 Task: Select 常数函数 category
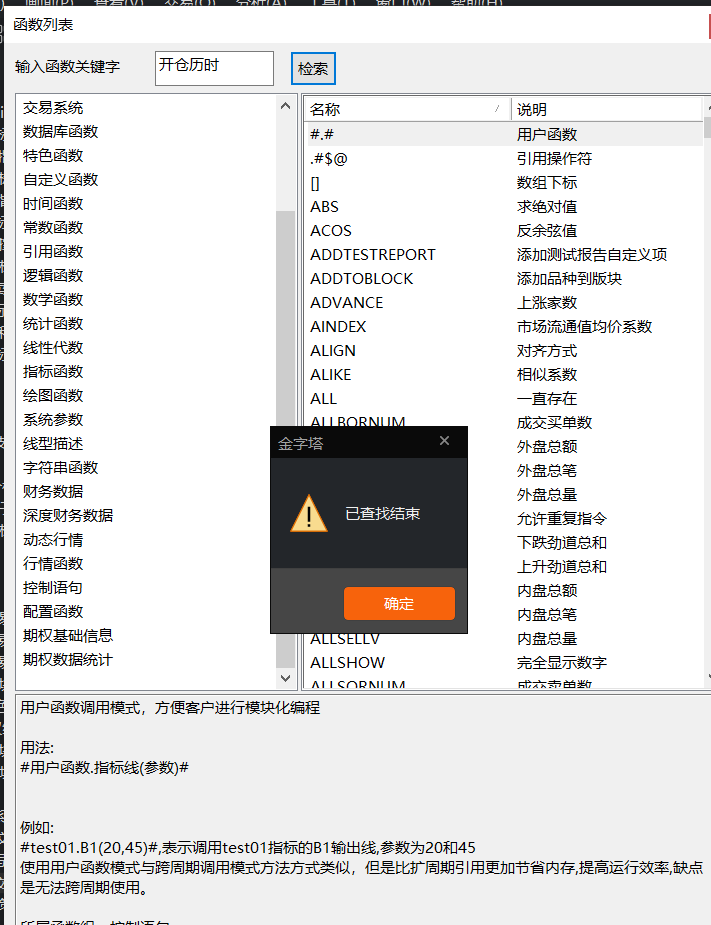pos(53,228)
